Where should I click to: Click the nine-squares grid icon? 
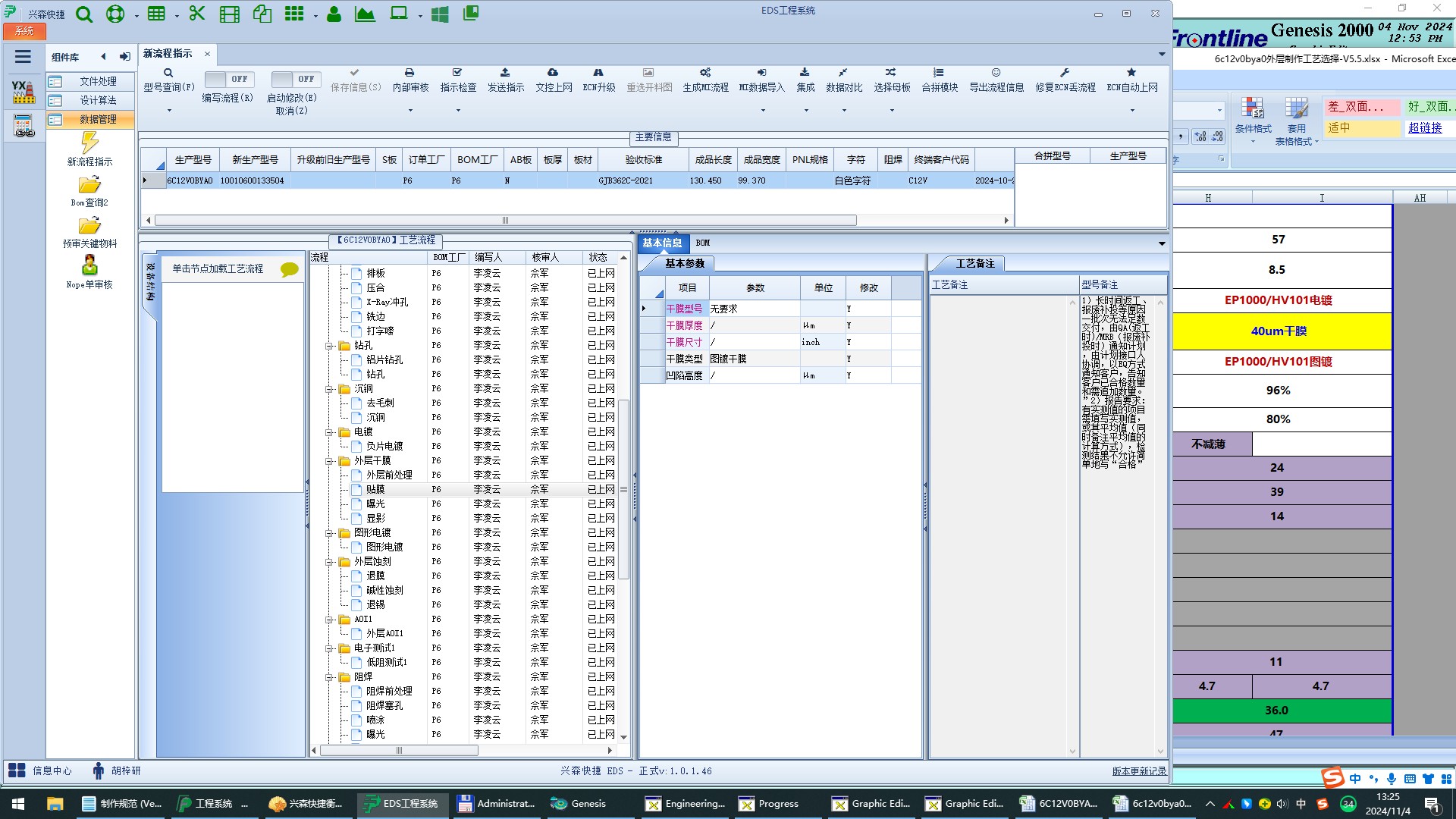click(x=294, y=14)
